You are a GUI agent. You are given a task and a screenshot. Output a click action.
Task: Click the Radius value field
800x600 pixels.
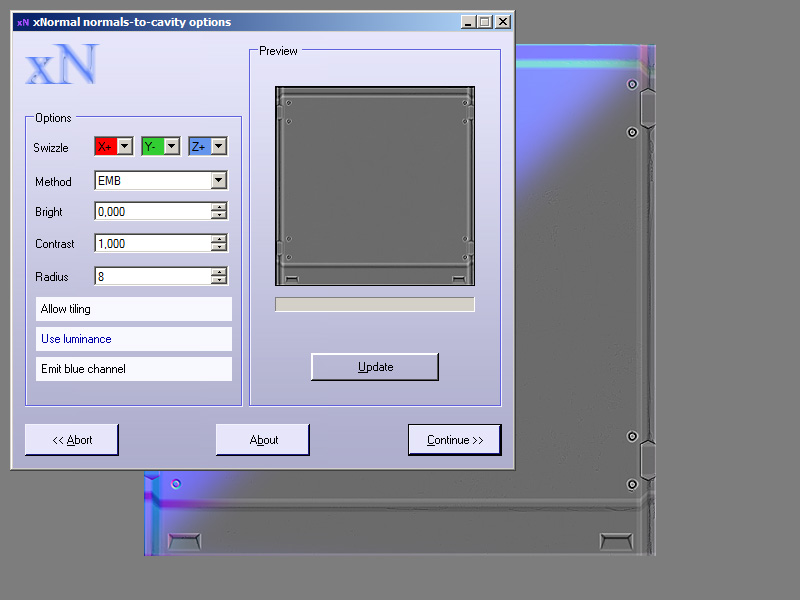point(153,276)
